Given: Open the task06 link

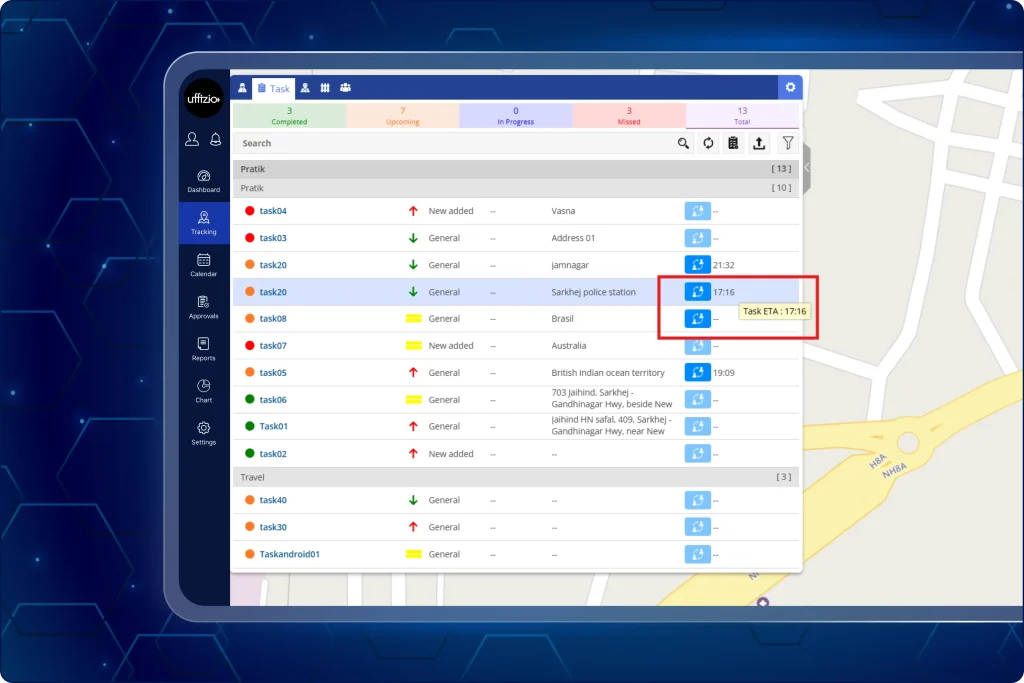Looking at the screenshot, I should pyautogui.click(x=273, y=400).
